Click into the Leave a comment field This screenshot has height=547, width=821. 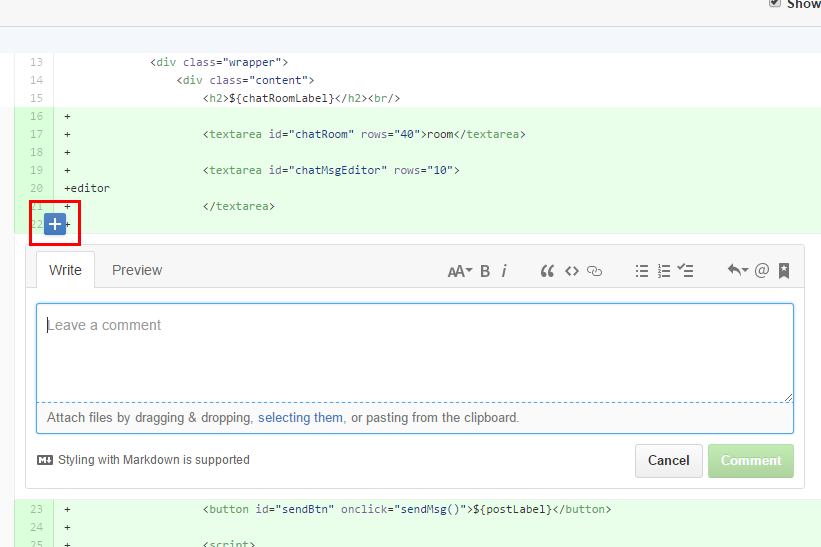(x=415, y=352)
